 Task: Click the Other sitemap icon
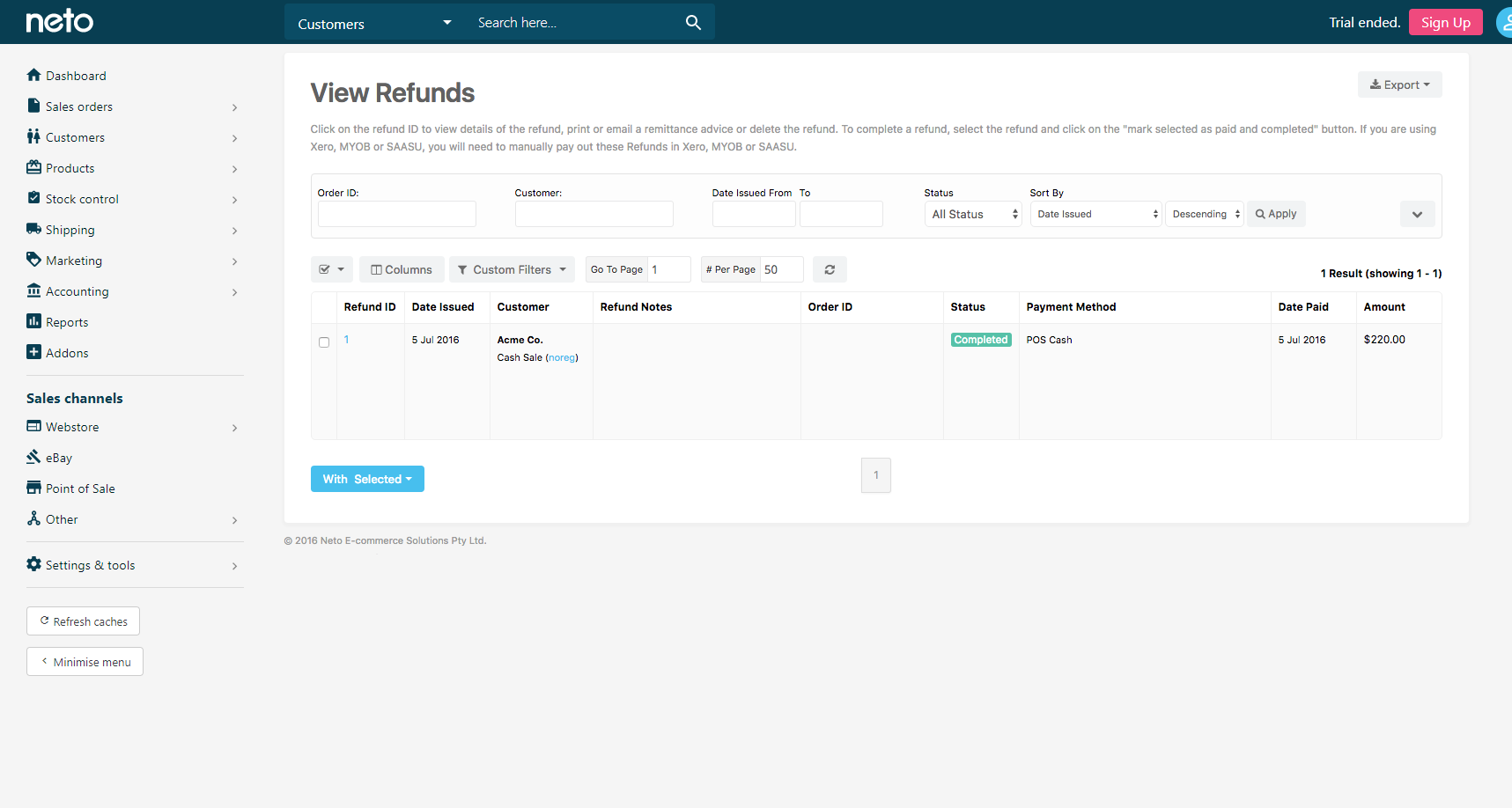pos(33,518)
